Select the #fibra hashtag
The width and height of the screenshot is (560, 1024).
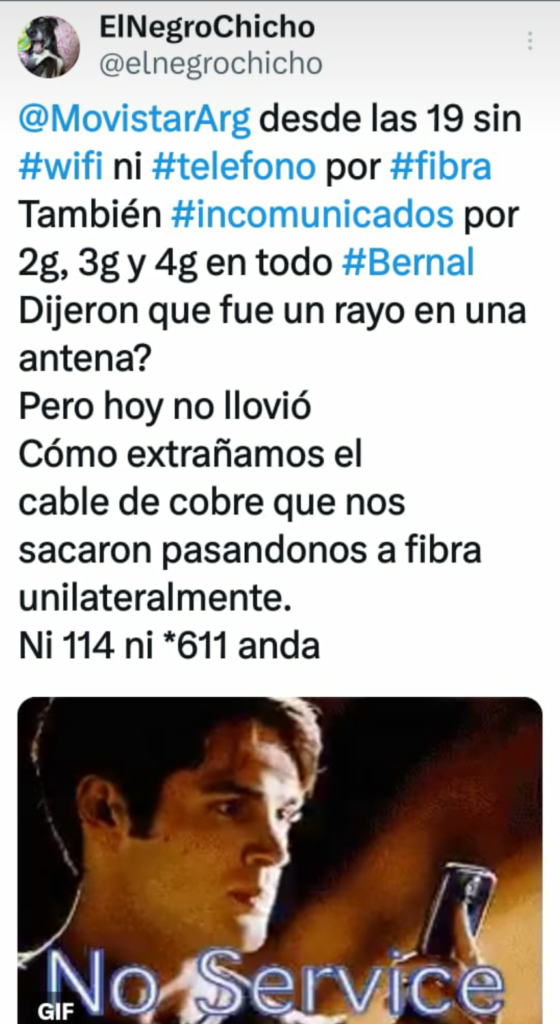441,168
